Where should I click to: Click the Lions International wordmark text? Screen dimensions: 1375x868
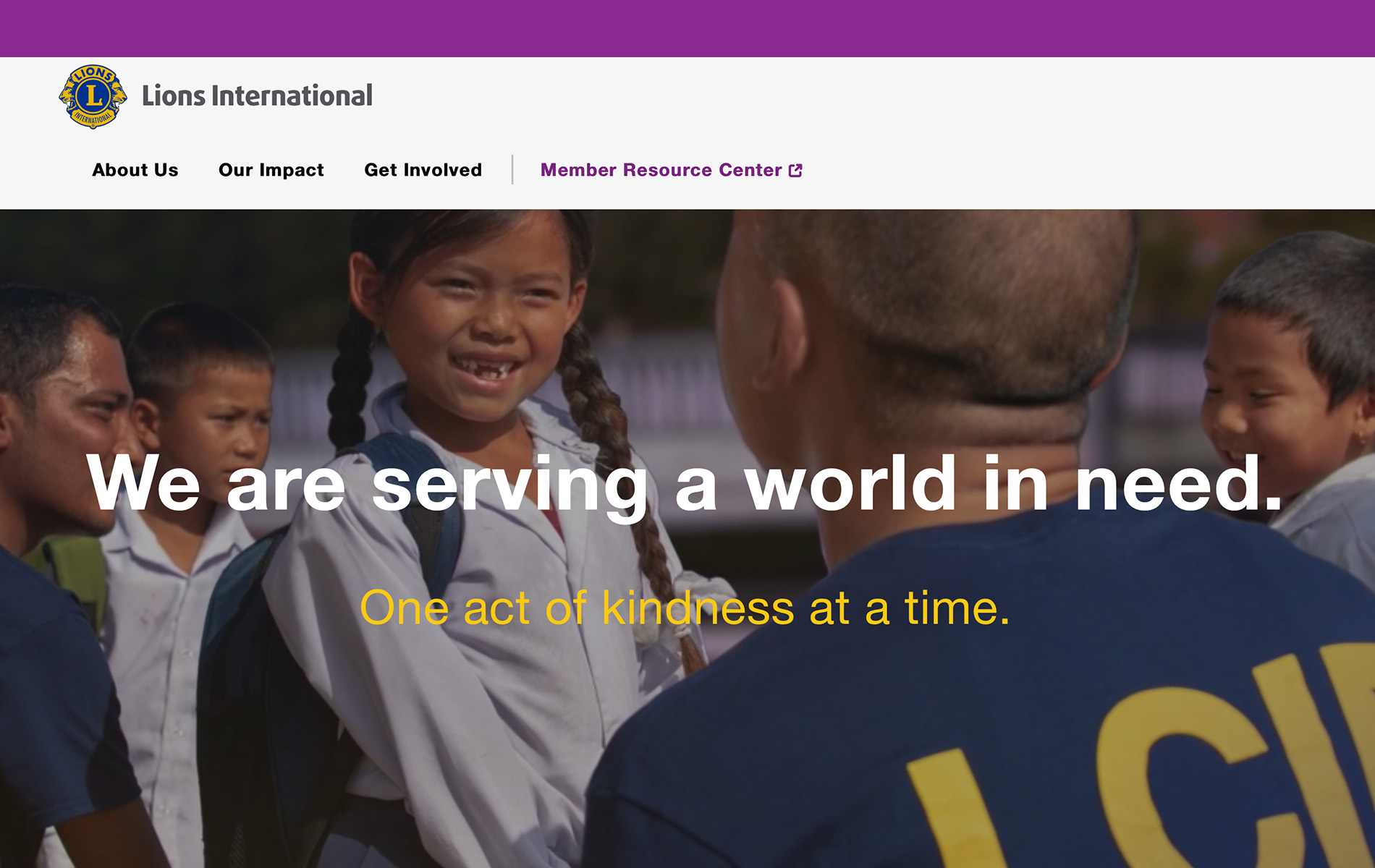(257, 96)
